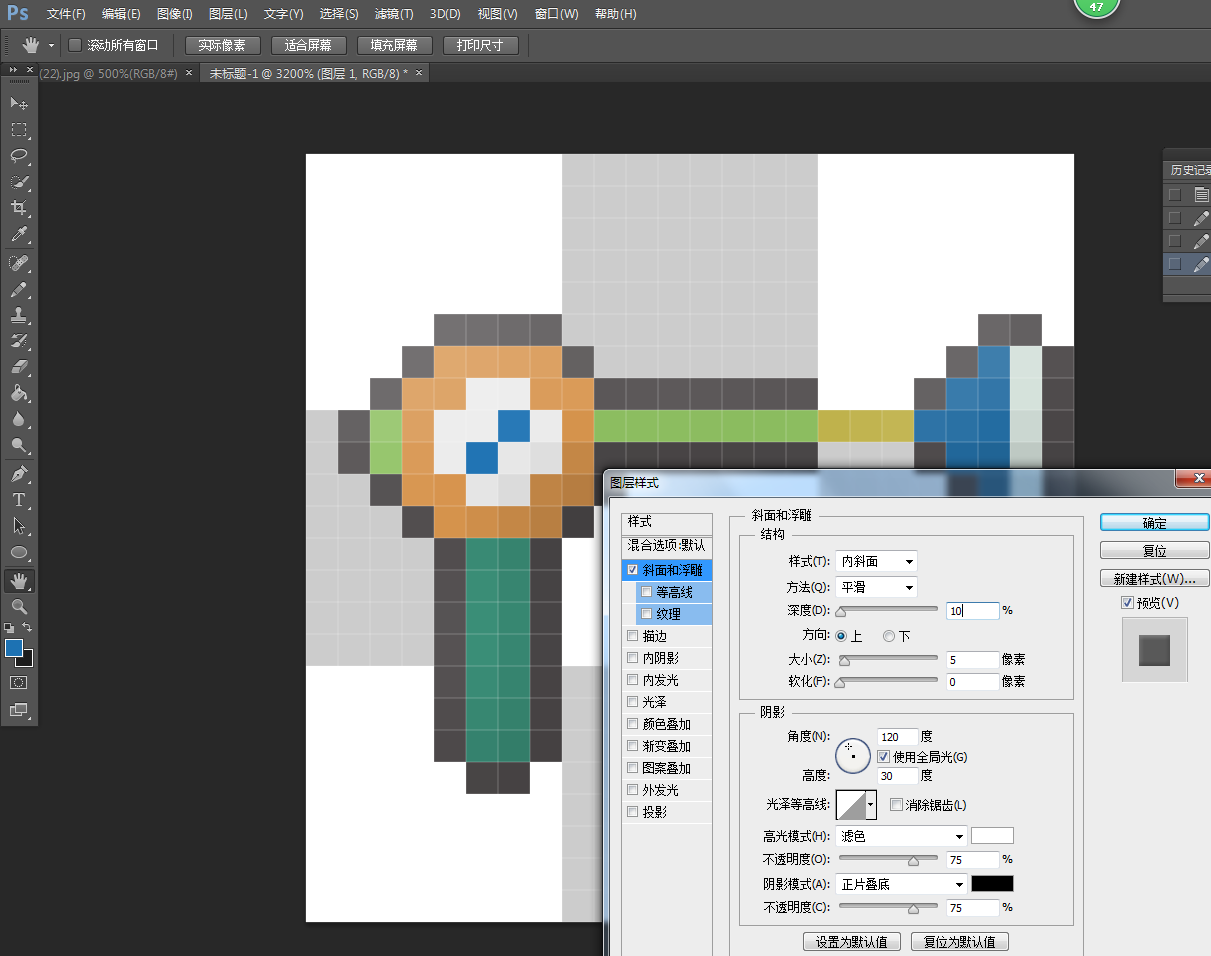Image resolution: width=1211 pixels, height=956 pixels.
Task: Open the Hand tool preset picker arrow
Action: pos(51,46)
